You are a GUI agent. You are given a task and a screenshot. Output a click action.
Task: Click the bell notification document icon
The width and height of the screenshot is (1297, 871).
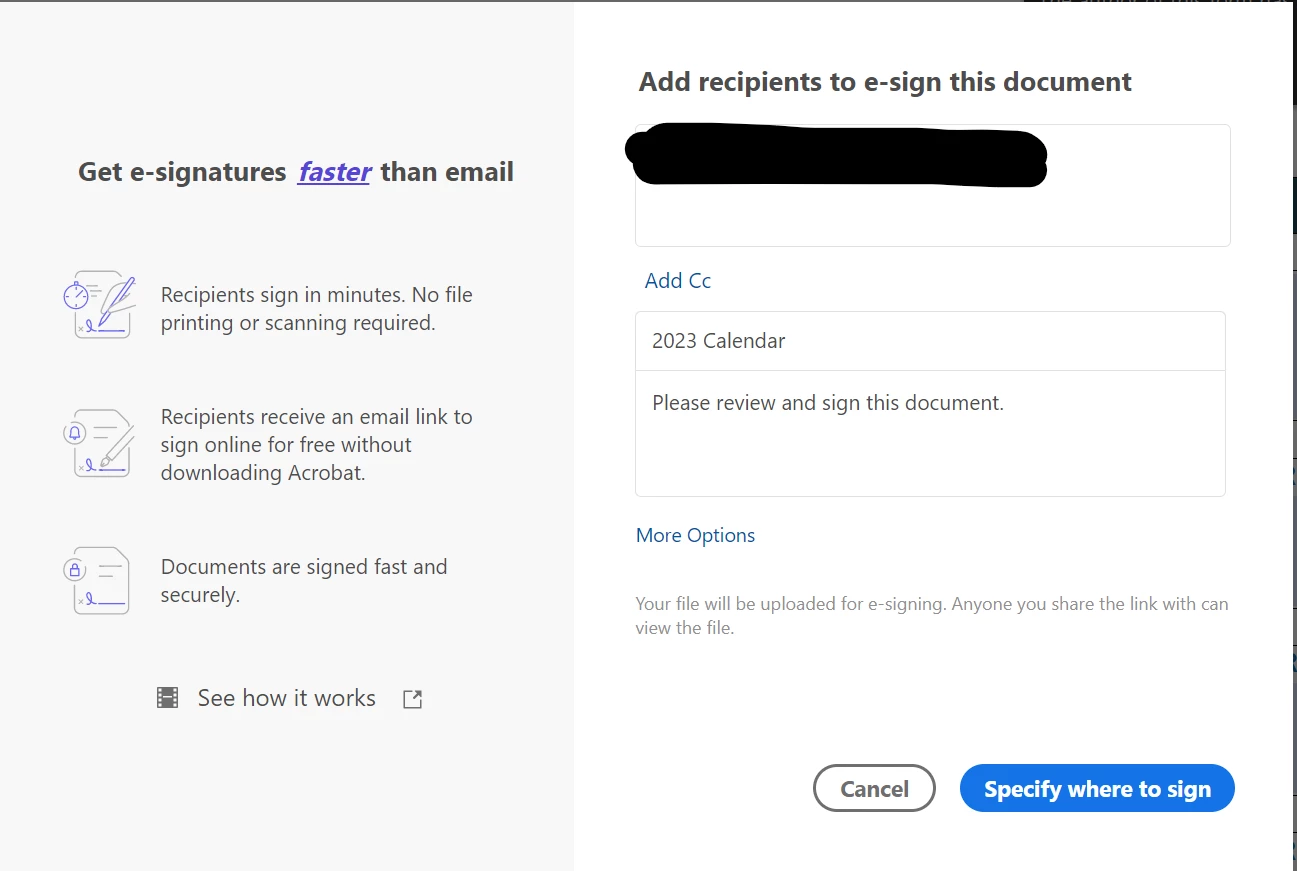pos(99,443)
